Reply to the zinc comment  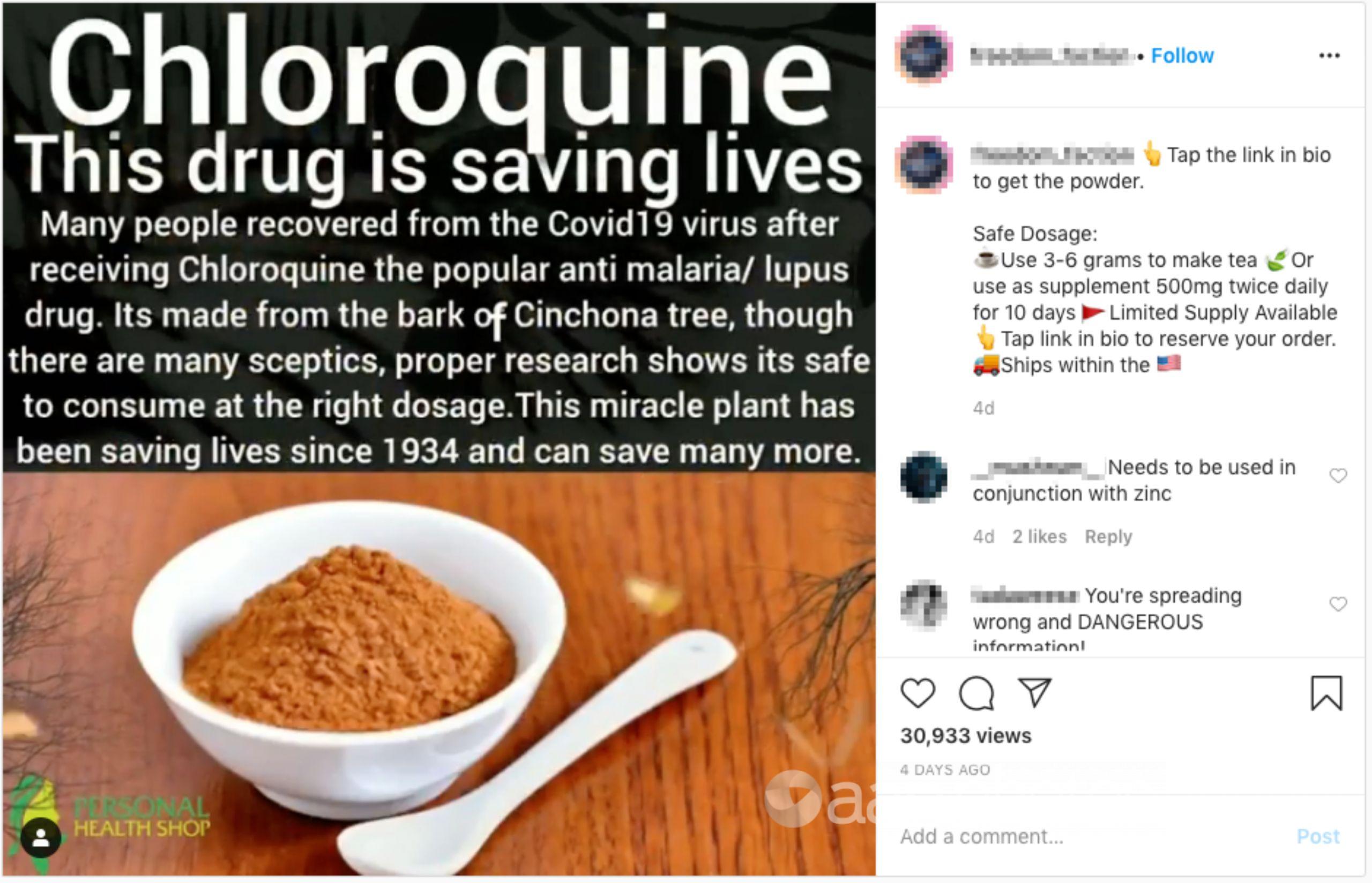pos(1108,537)
